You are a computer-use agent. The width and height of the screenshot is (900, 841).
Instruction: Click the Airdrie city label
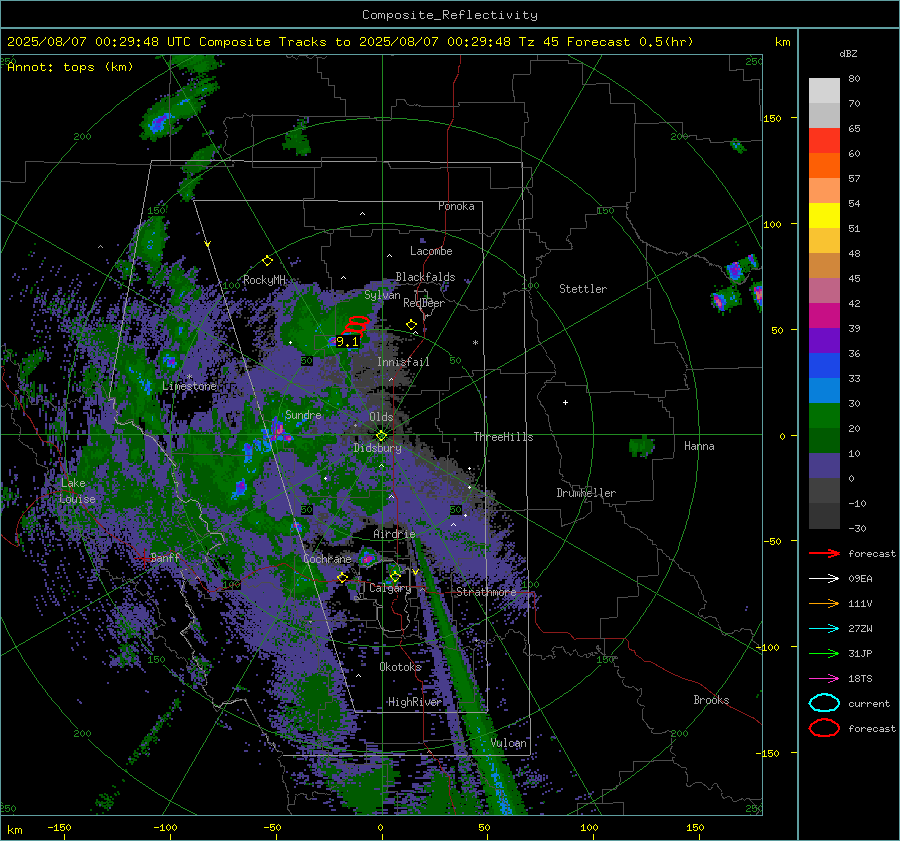394,534
